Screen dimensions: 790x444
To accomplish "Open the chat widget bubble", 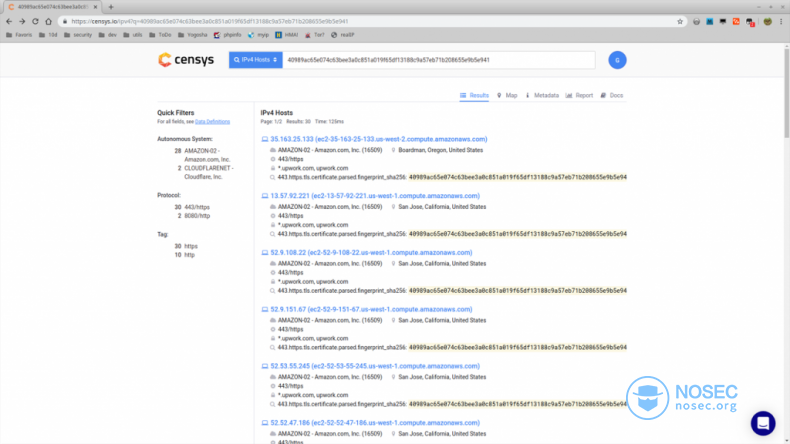I will (x=763, y=423).
